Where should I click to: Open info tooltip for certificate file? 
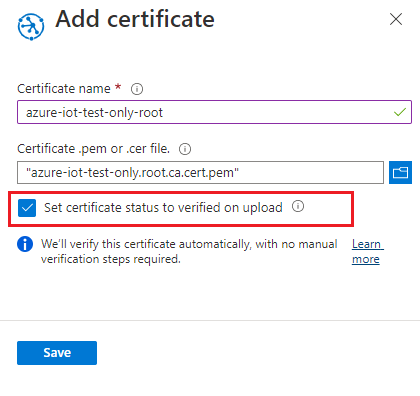point(185,149)
